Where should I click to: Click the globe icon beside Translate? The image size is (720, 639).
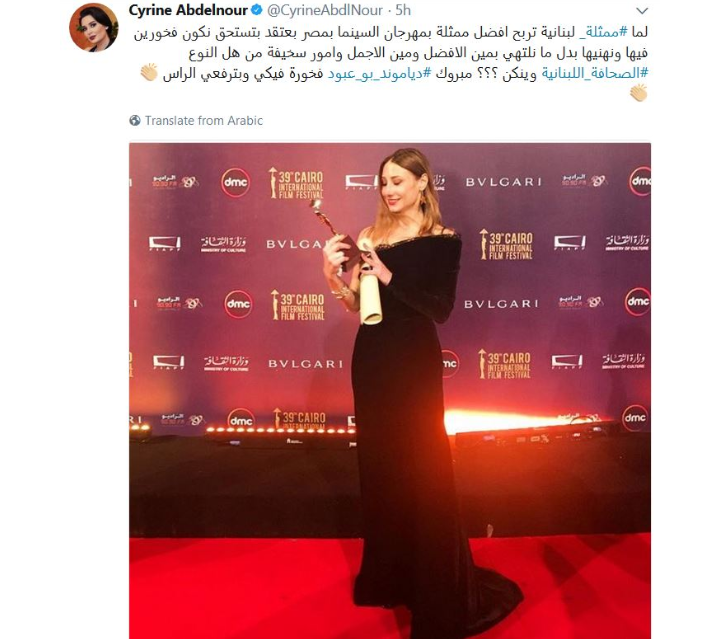tap(135, 121)
